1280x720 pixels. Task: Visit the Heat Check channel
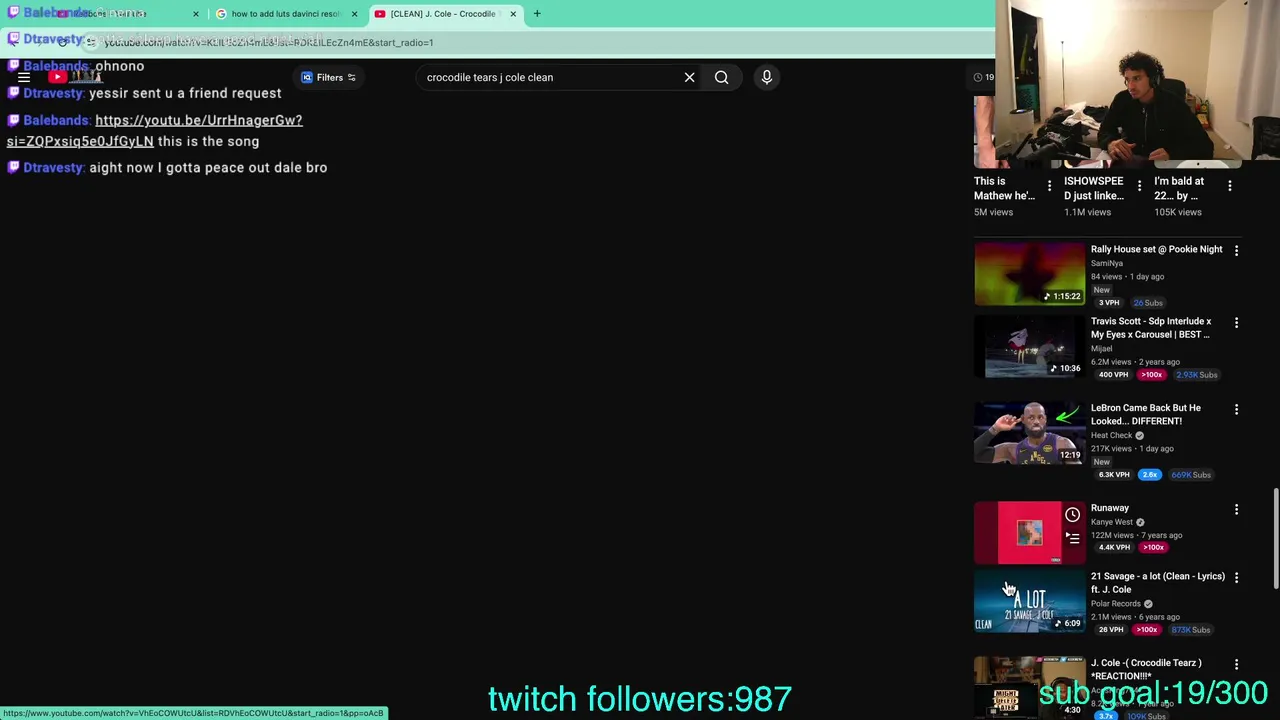(1112, 435)
